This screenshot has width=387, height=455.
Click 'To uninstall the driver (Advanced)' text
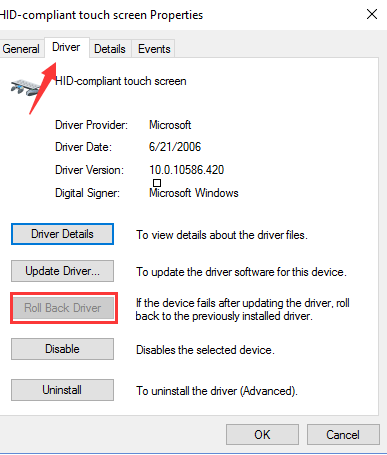tap(217, 391)
